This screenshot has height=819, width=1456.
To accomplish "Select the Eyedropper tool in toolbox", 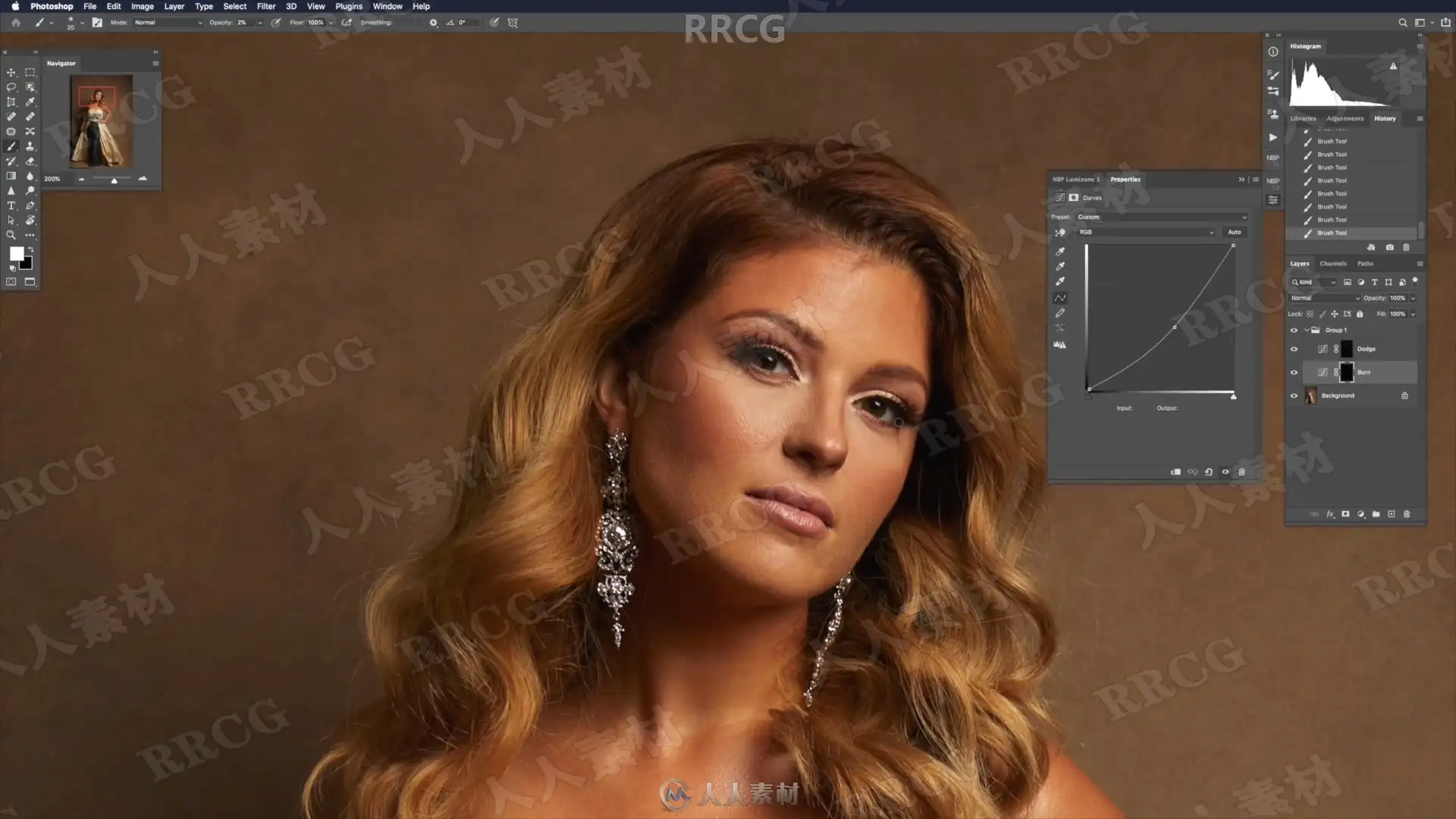I will [x=30, y=102].
